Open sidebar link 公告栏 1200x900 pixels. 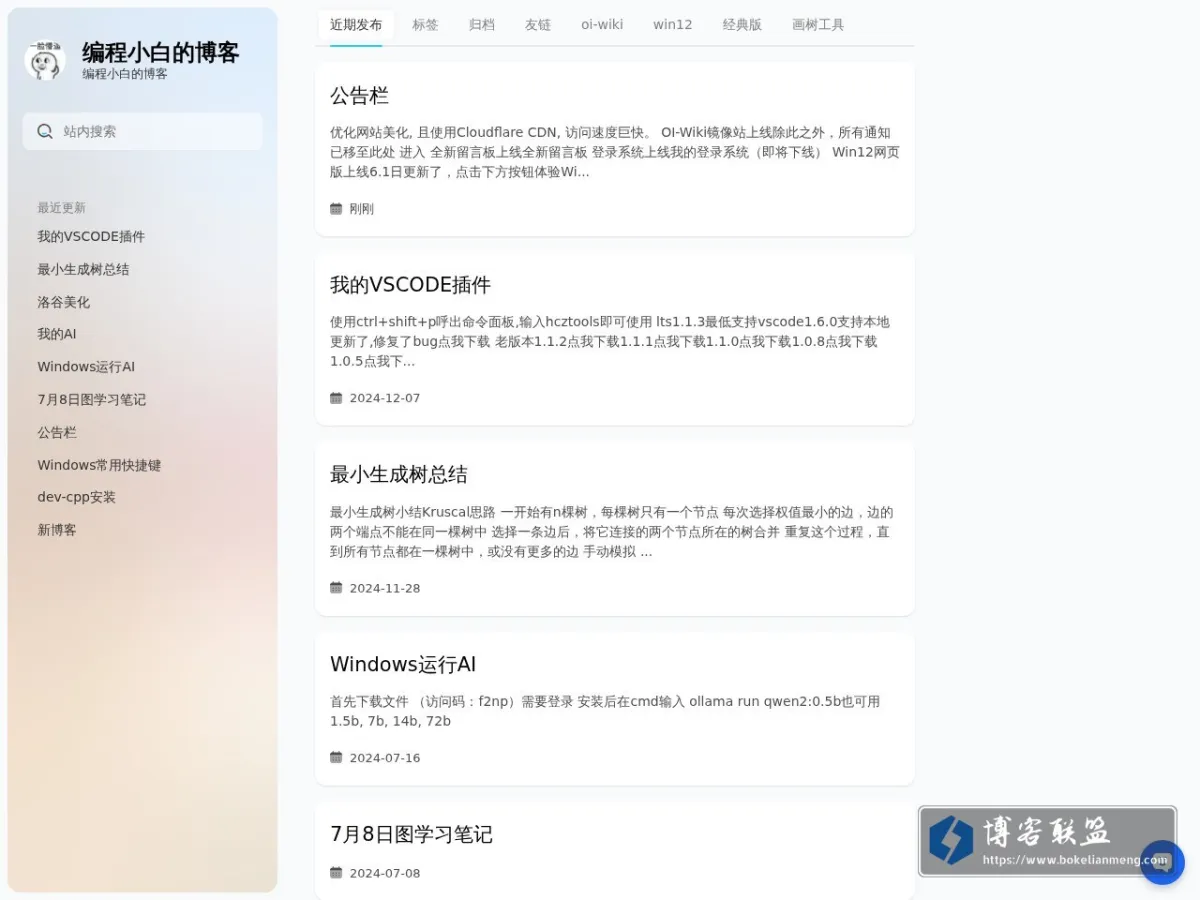click(x=57, y=433)
